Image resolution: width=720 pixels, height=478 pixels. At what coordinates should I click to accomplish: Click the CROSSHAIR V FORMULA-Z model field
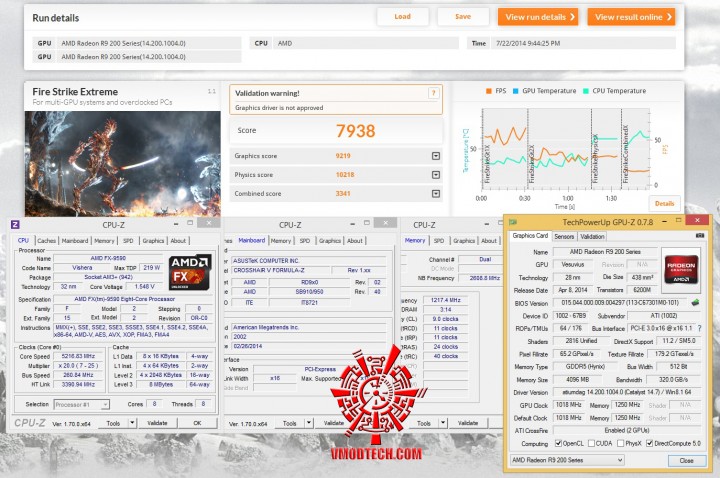tap(280, 270)
